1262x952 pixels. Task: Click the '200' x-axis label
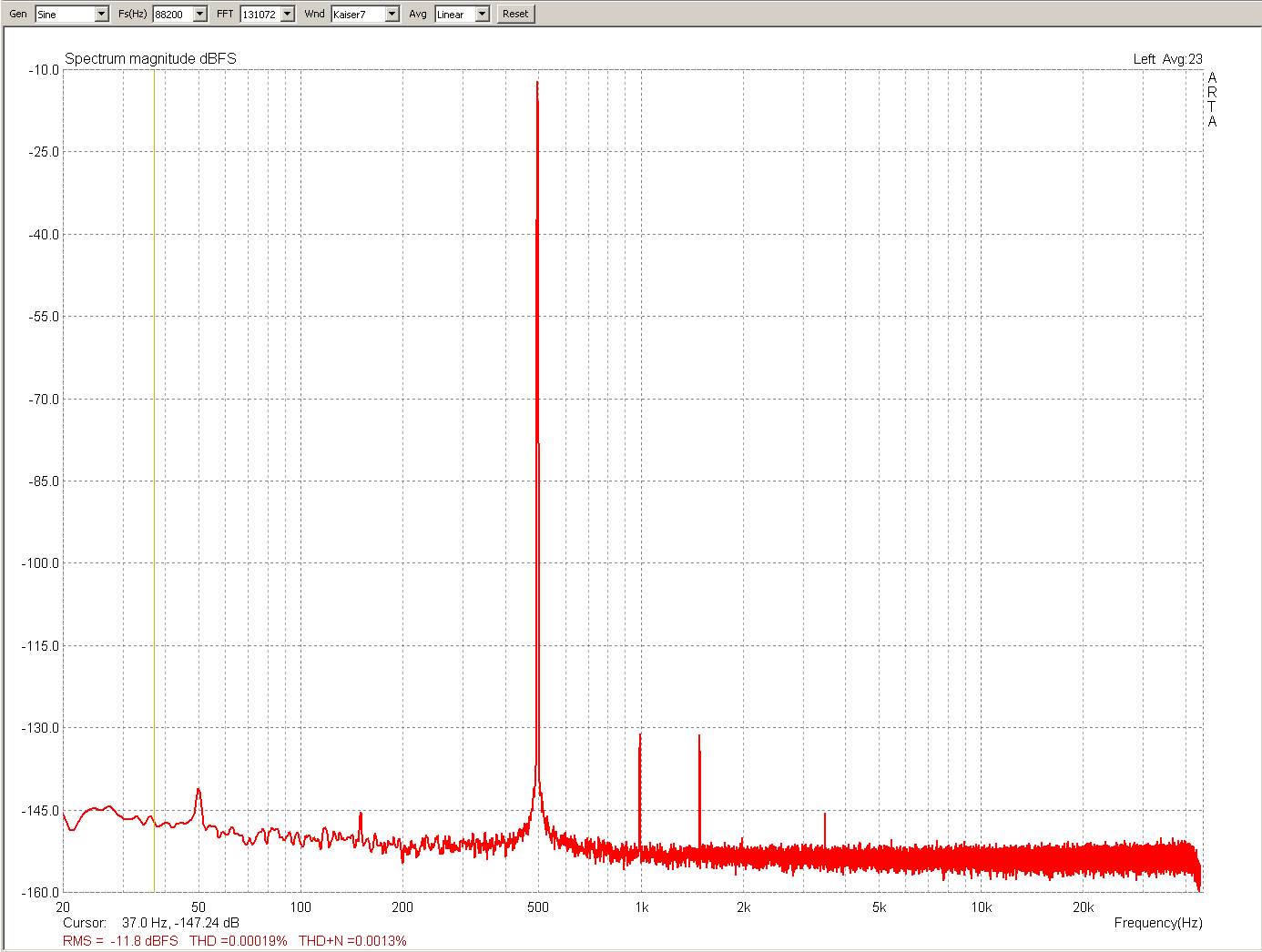click(402, 907)
